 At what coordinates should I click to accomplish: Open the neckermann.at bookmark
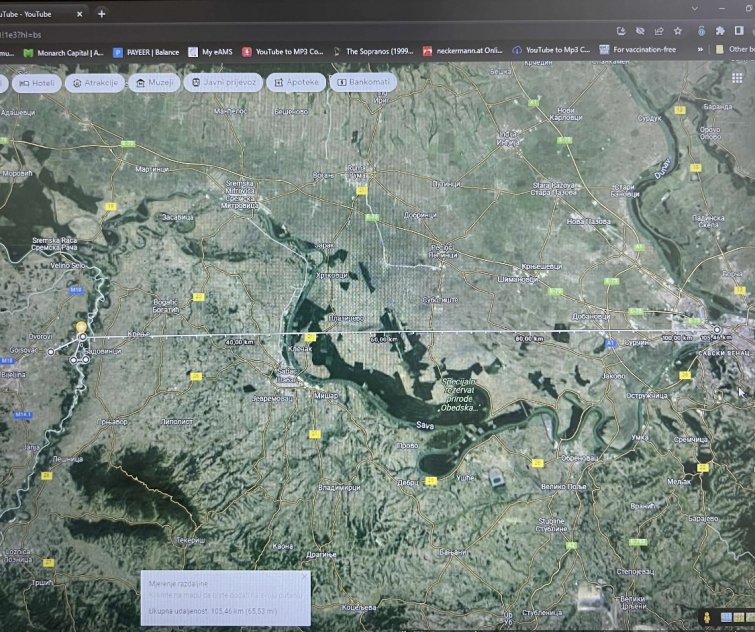[x=462, y=51]
